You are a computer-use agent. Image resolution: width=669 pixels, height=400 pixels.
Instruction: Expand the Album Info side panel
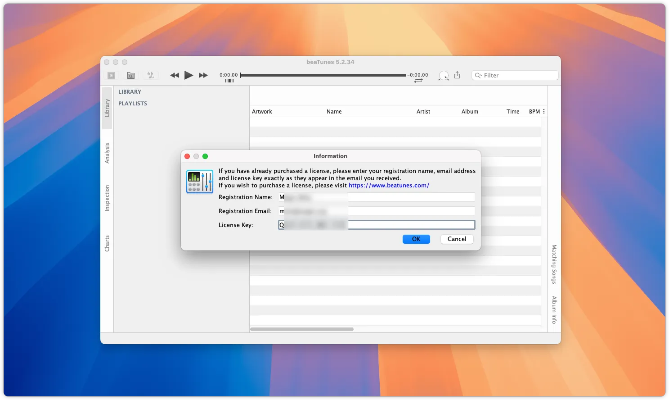coord(553,308)
